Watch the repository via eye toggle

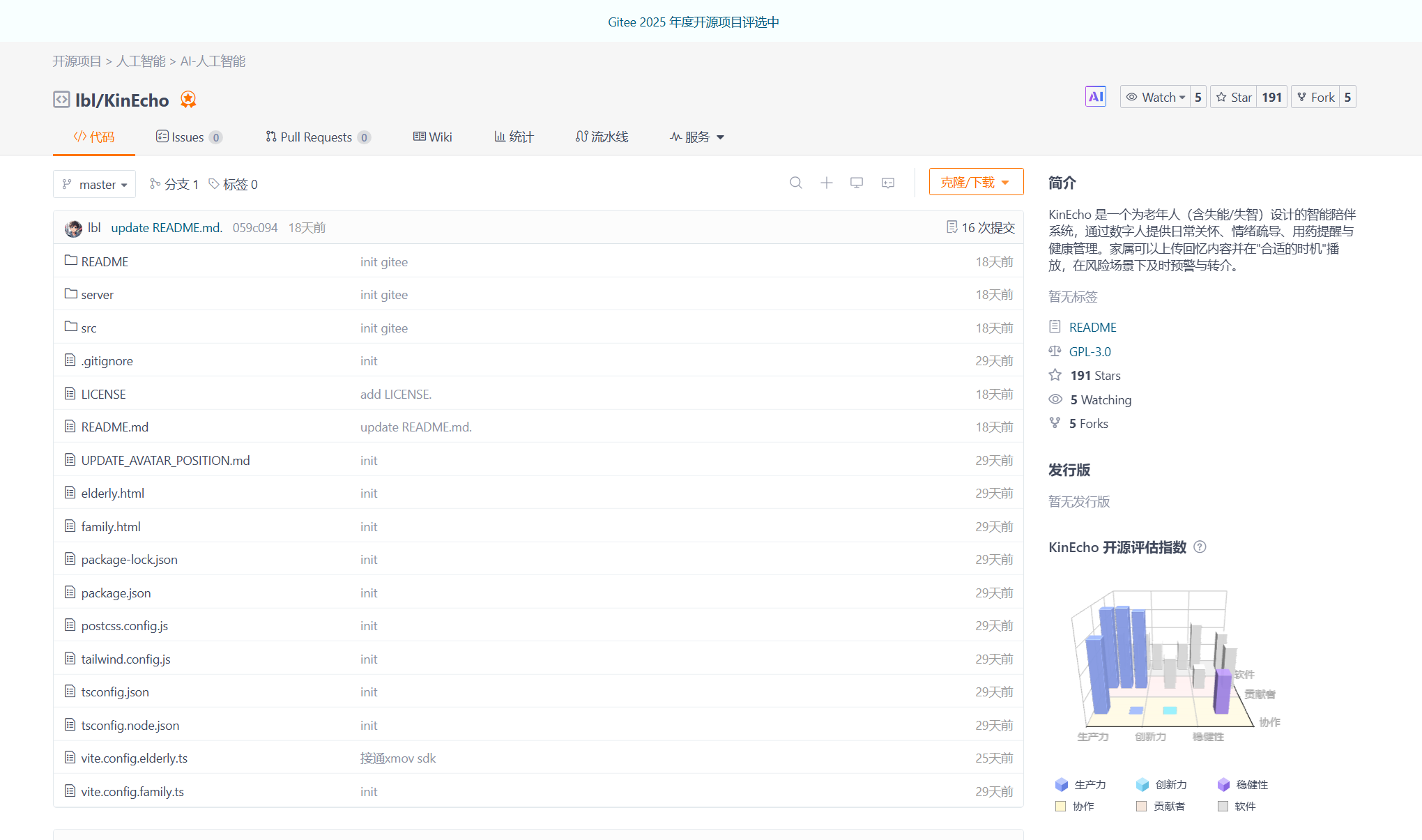point(1154,96)
